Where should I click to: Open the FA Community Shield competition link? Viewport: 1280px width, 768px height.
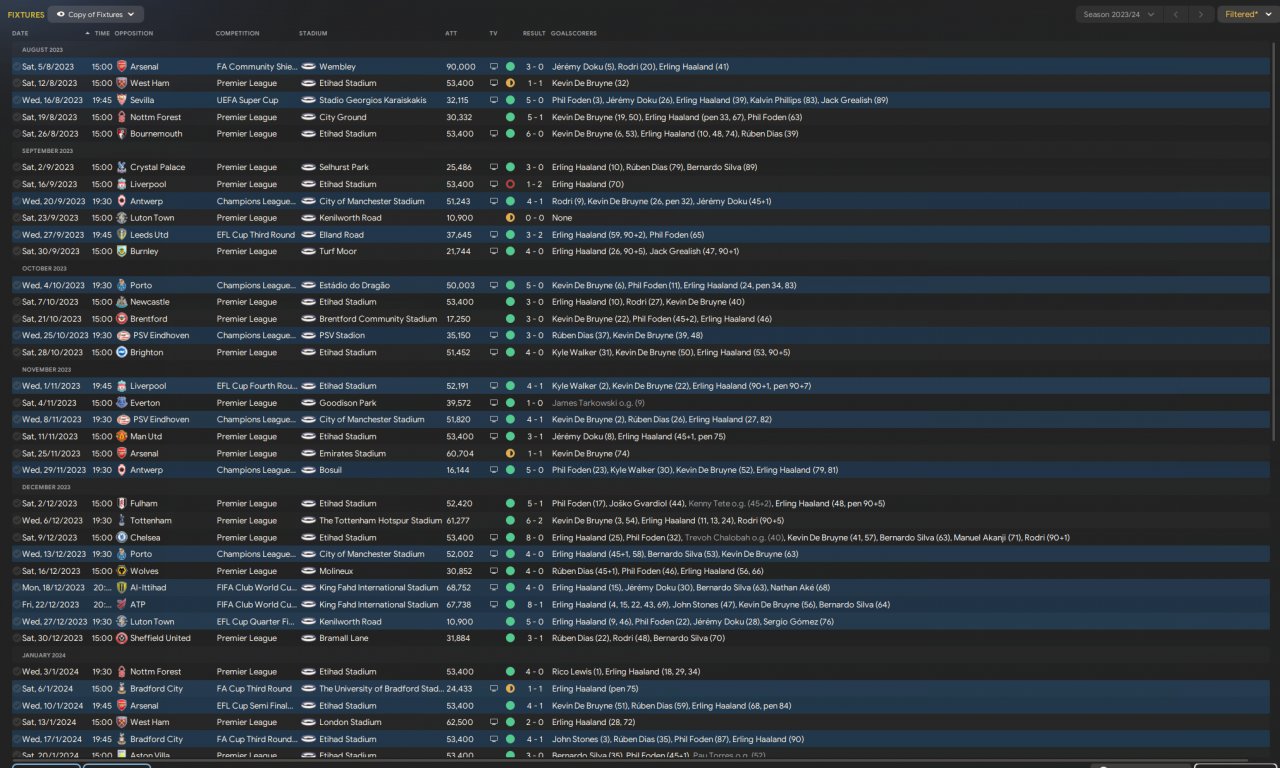[x=256, y=67]
